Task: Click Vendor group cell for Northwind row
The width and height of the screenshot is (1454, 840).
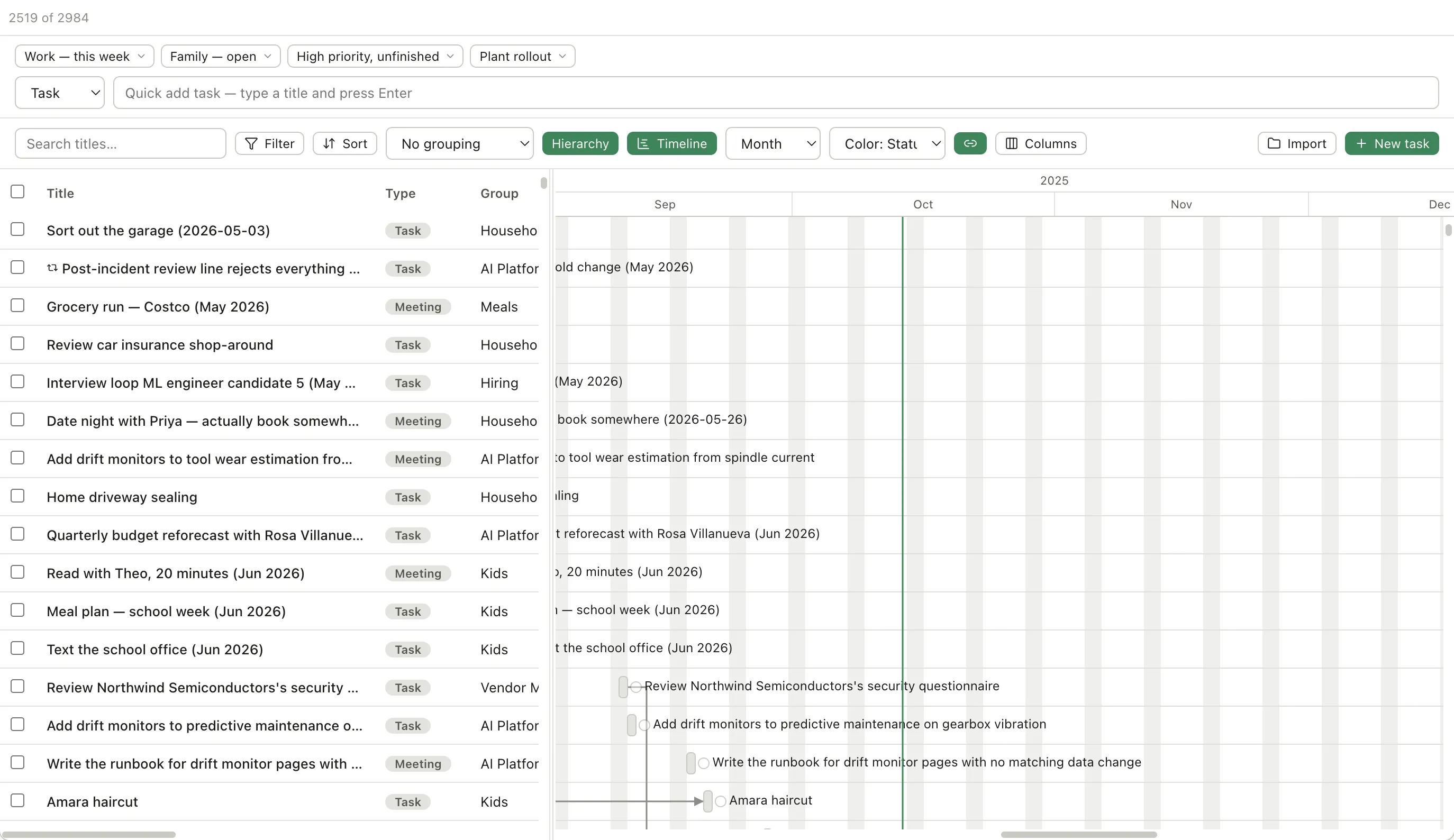Action: pos(510,687)
